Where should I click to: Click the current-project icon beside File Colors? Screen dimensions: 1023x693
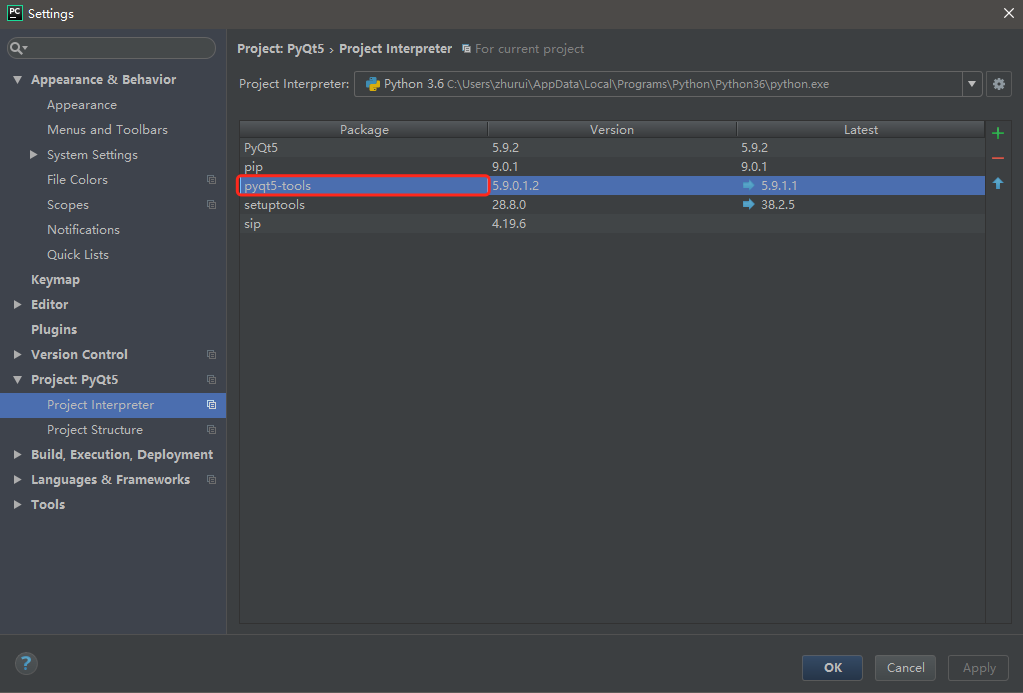pos(210,179)
